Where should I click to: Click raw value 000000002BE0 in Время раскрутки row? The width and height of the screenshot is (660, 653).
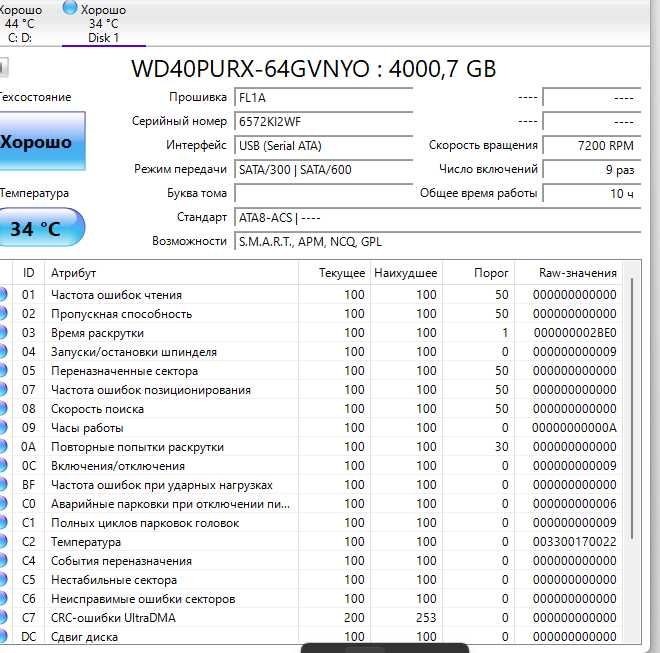[575, 333]
